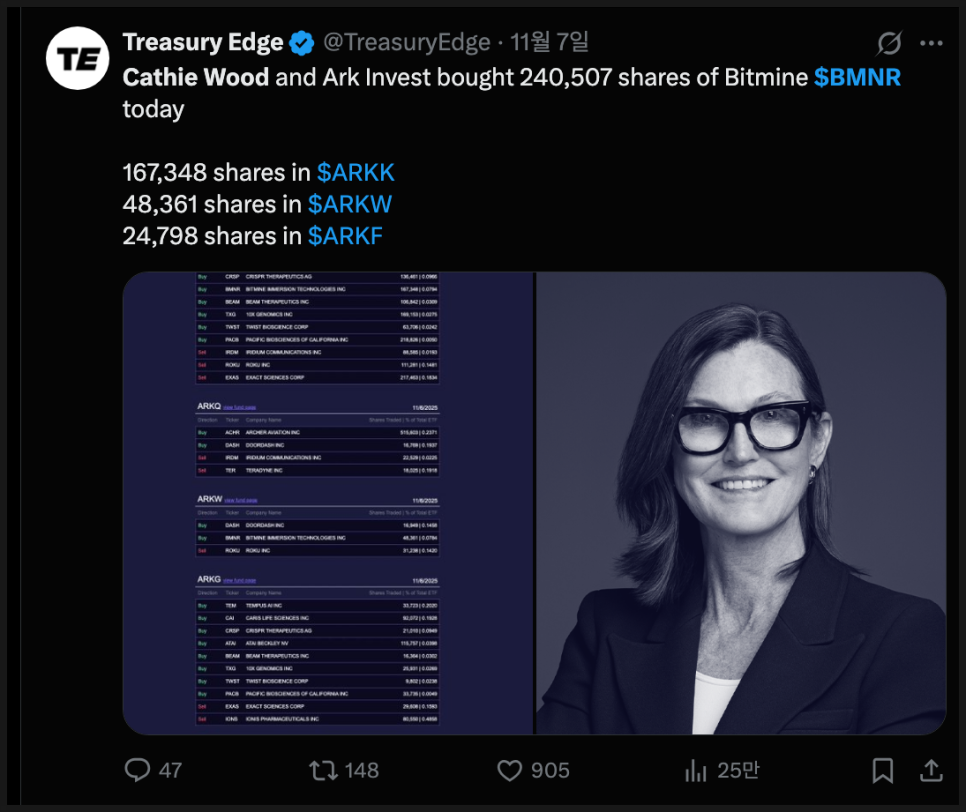
Task: Open the tweet via its 11월 7일 date
Action: (549, 43)
